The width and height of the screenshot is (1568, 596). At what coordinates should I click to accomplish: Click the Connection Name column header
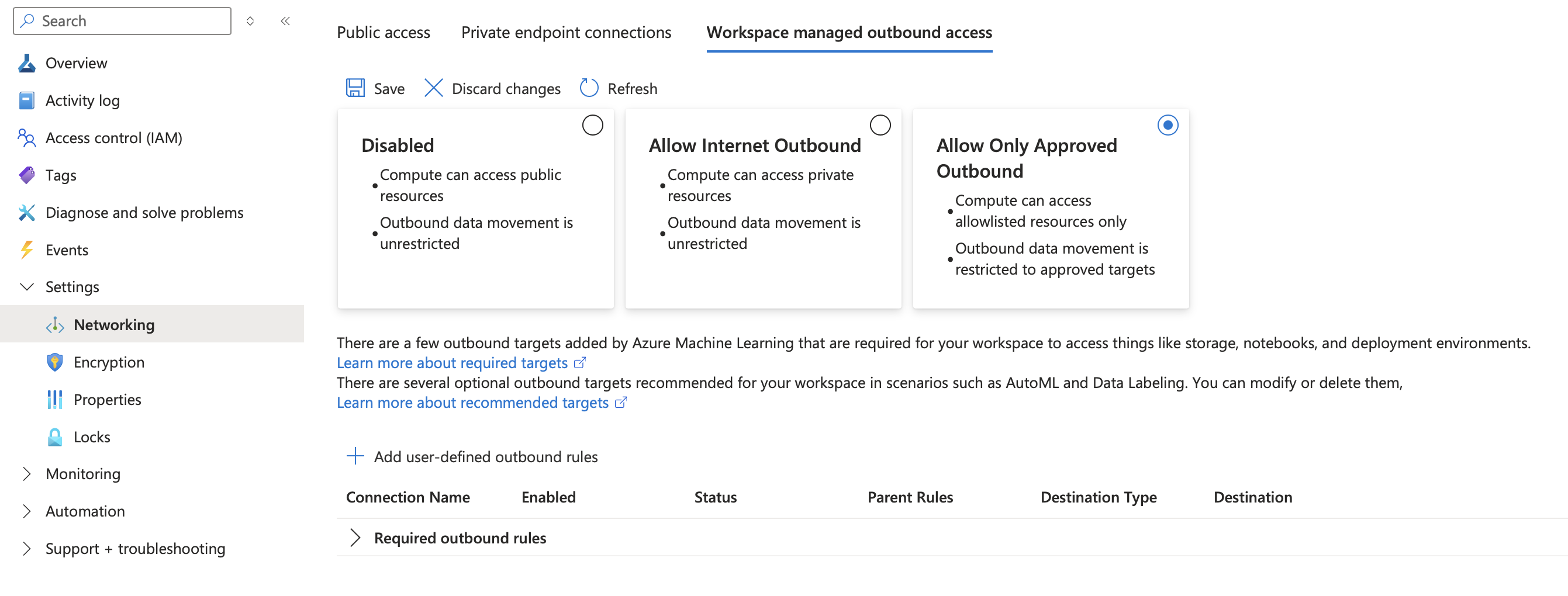coord(408,497)
